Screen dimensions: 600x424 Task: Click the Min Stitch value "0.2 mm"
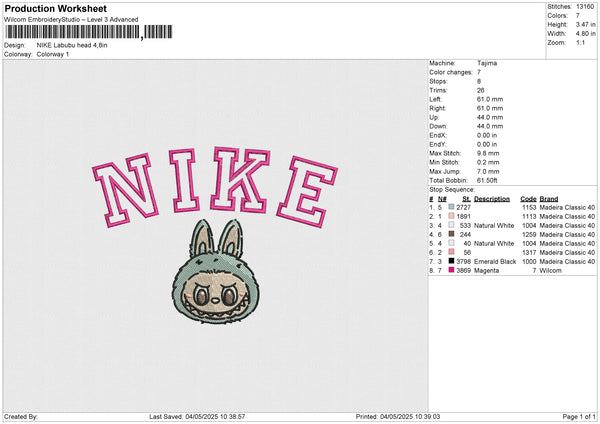point(488,162)
